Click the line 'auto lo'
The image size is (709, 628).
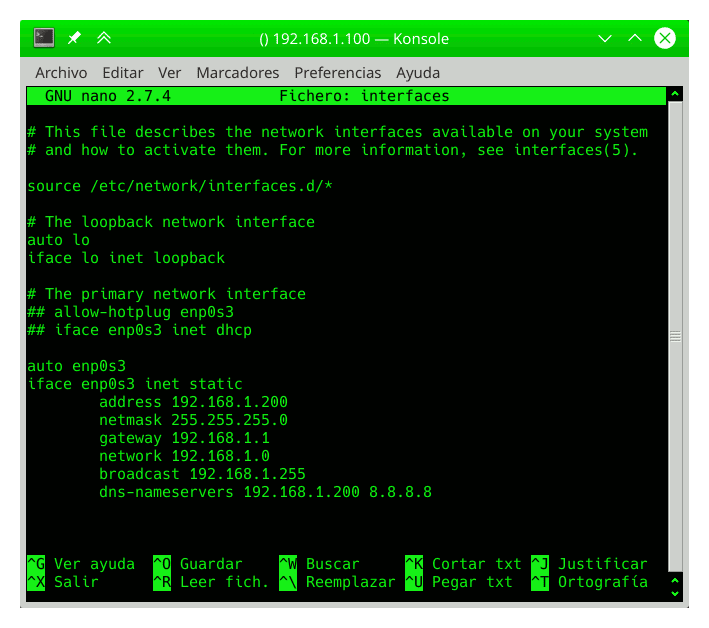coord(58,240)
